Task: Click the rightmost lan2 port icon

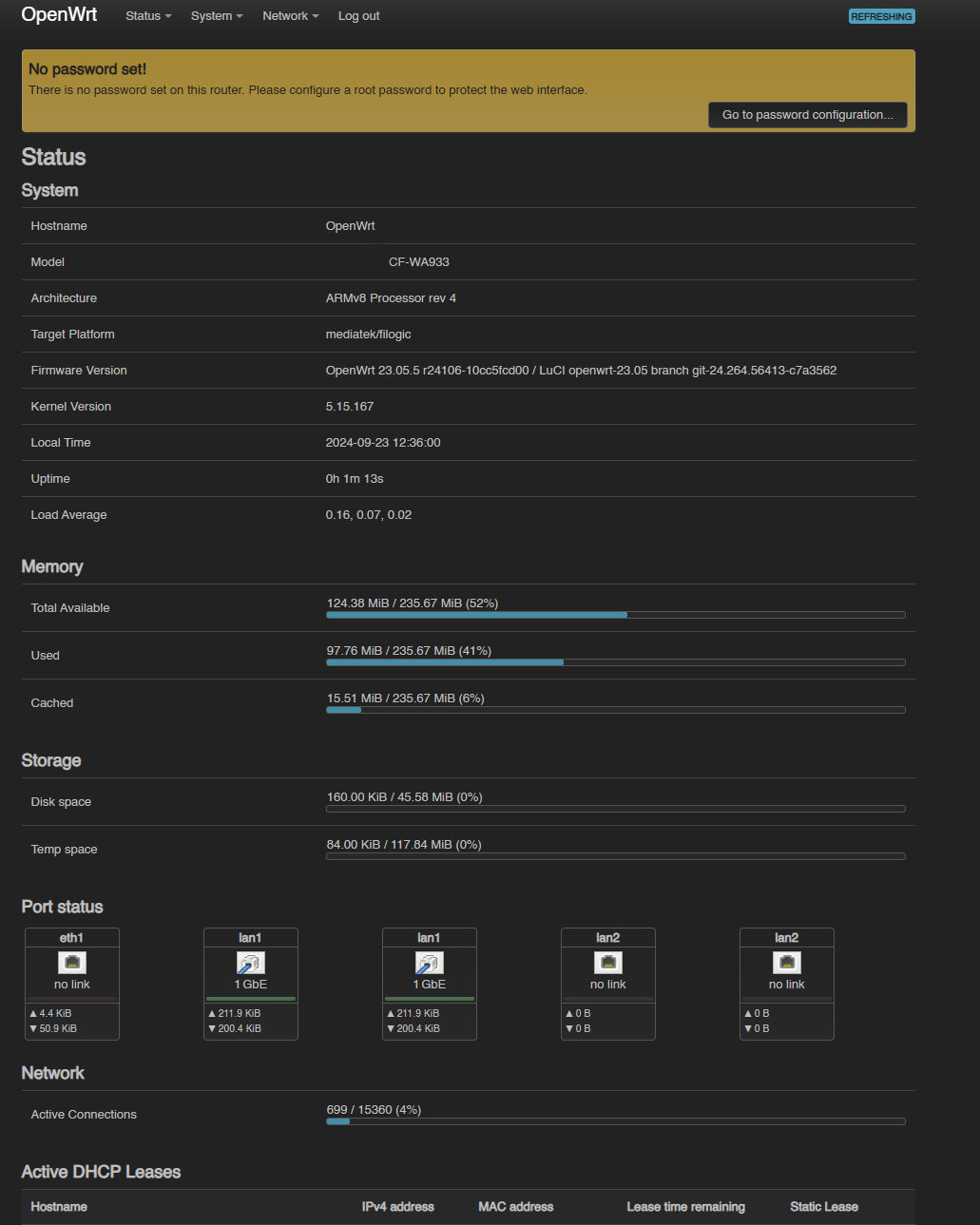Action: click(x=787, y=963)
